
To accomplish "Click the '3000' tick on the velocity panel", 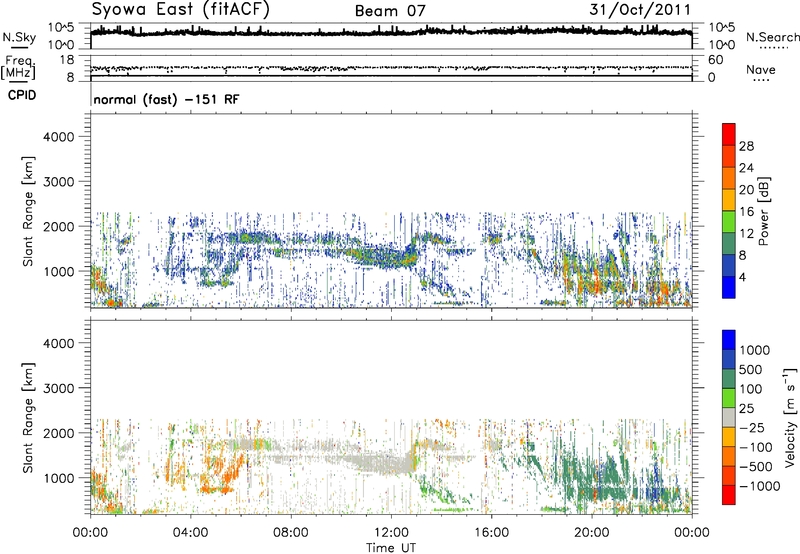I will pos(58,388).
